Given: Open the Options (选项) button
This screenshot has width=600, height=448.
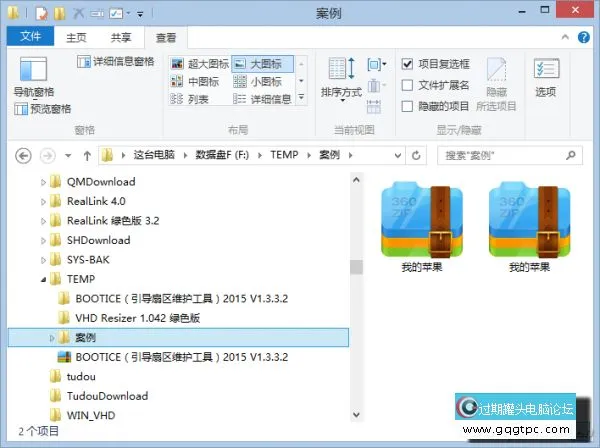Looking at the screenshot, I should [546, 77].
